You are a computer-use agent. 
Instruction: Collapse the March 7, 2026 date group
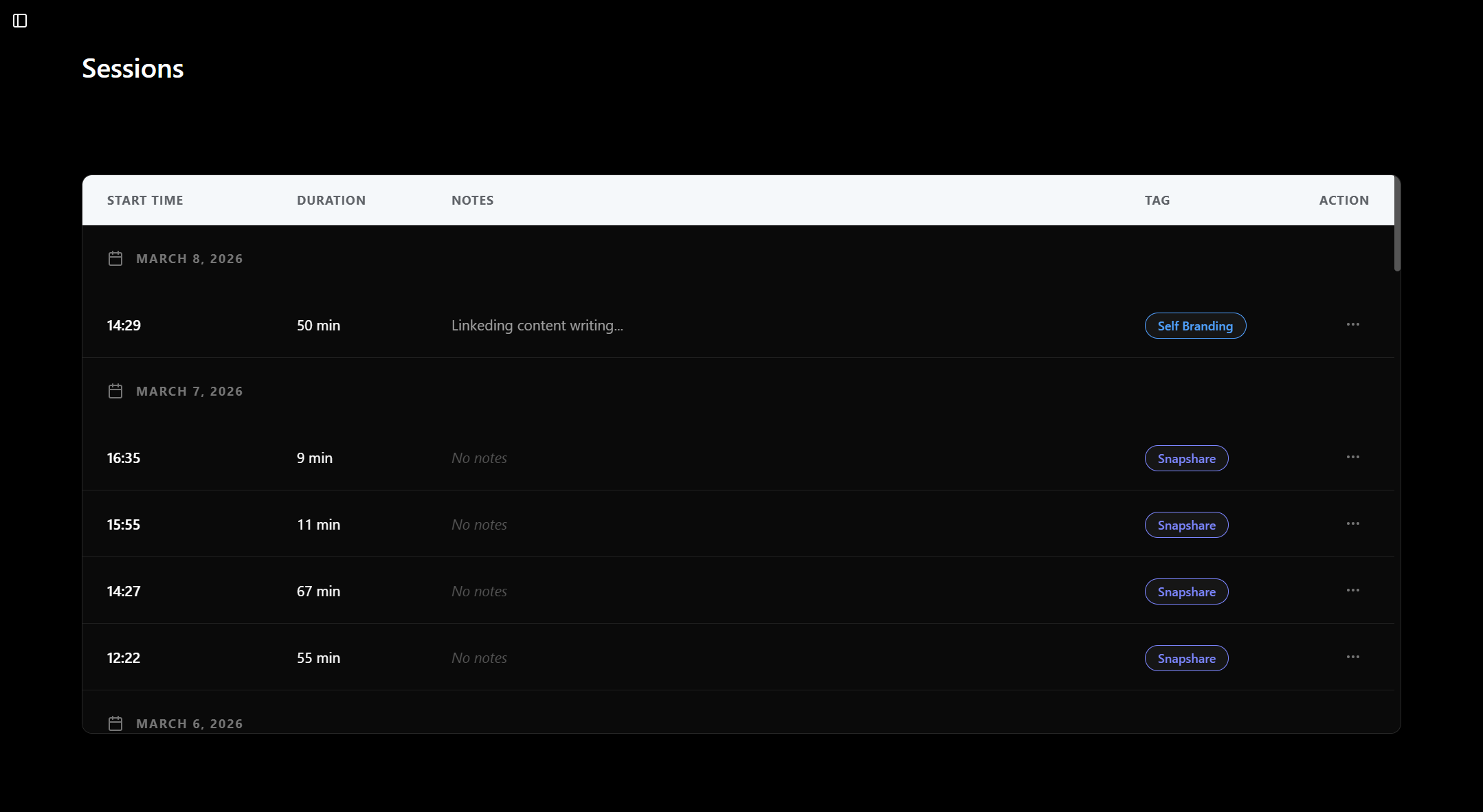[189, 390]
